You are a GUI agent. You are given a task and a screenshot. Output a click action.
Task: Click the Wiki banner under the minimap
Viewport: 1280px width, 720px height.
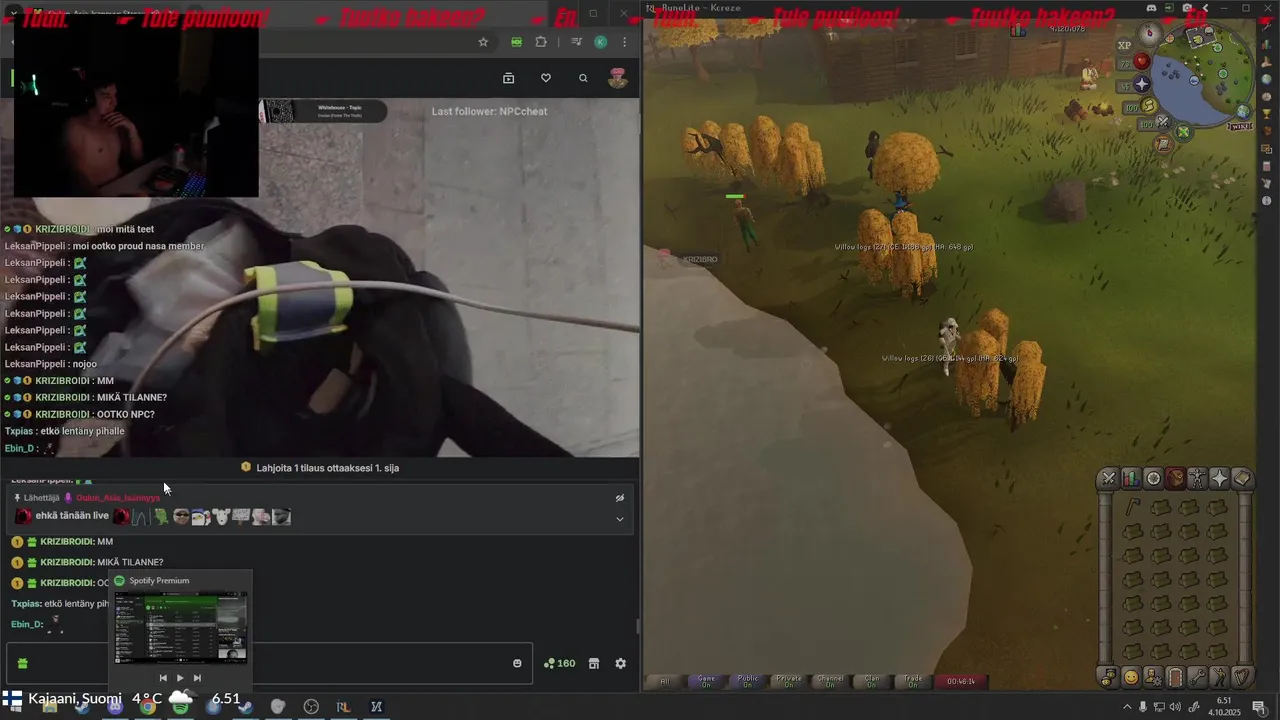(x=1240, y=127)
